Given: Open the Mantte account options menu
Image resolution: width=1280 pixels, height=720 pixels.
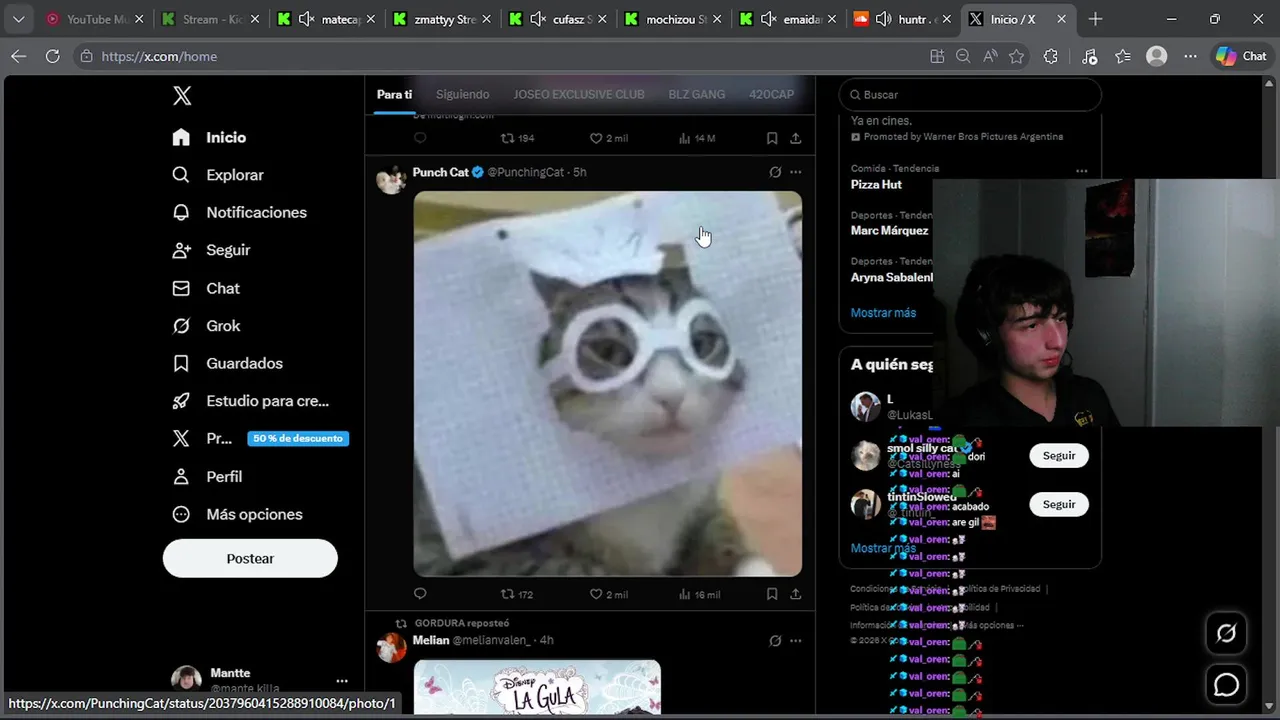Looking at the screenshot, I should click(x=342, y=680).
